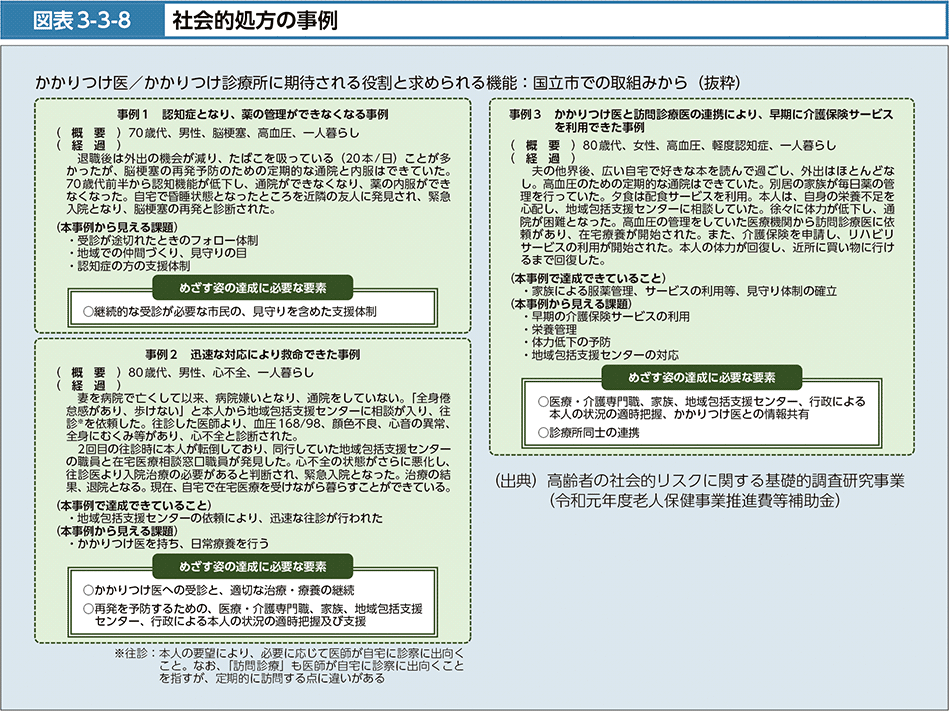Select the ○医療・介護専門職、家族 item
The width and height of the screenshot is (949, 711).
(700, 407)
